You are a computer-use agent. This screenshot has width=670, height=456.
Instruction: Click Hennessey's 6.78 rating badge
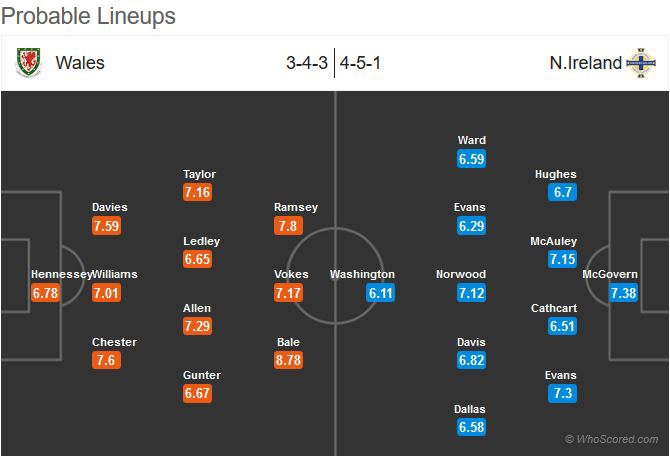click(46, 293)
